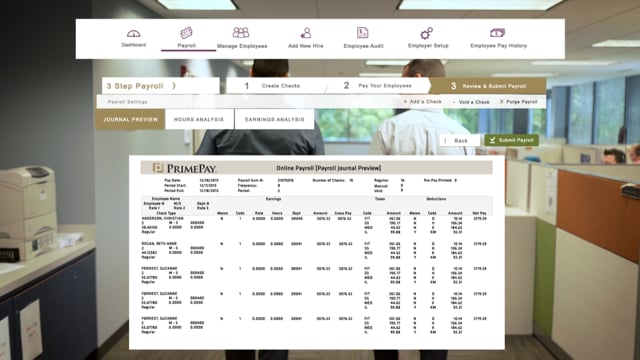Open Add New Hire person icon
Viewport: 640px width, 360px height.
coord(305,33)
